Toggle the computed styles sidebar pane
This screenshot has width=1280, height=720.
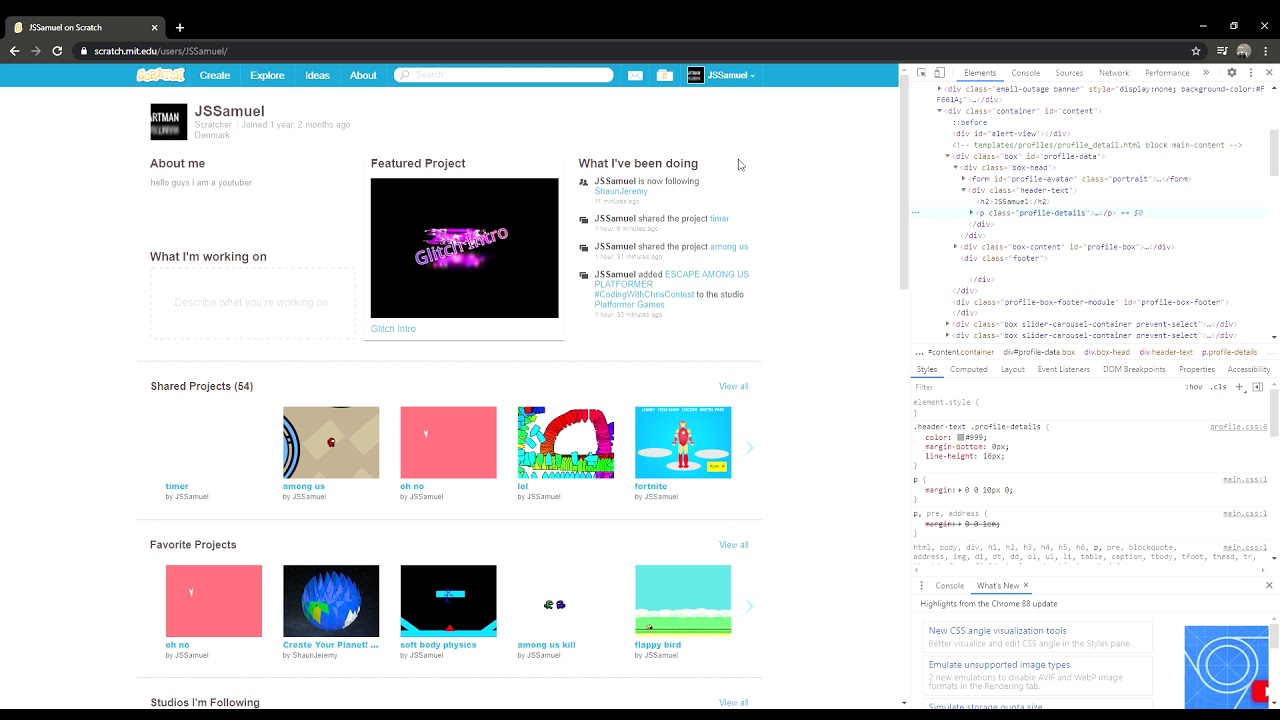pyautogui.click(x=1257, y=387)
